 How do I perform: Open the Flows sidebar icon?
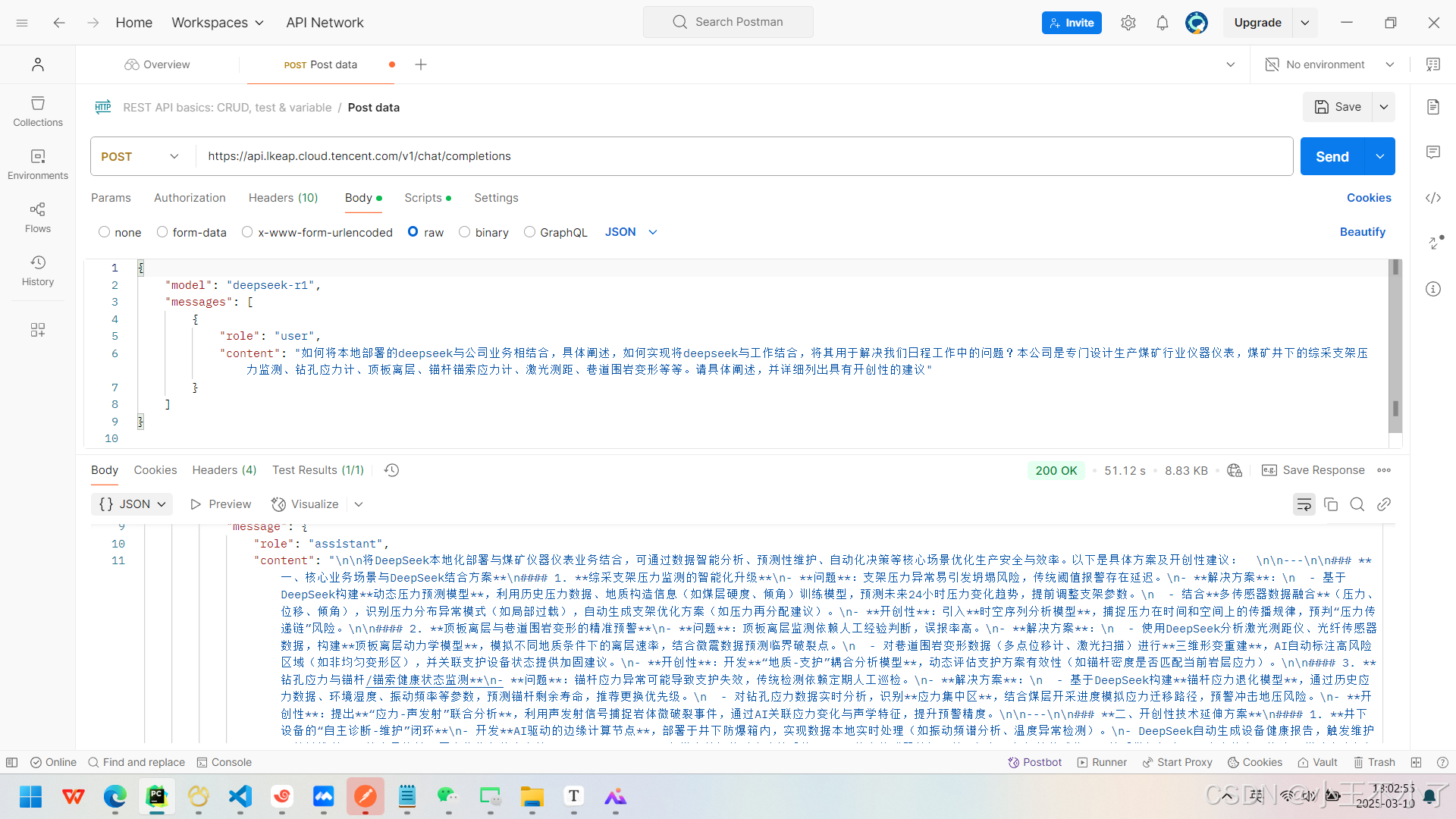tap(38, 217)
